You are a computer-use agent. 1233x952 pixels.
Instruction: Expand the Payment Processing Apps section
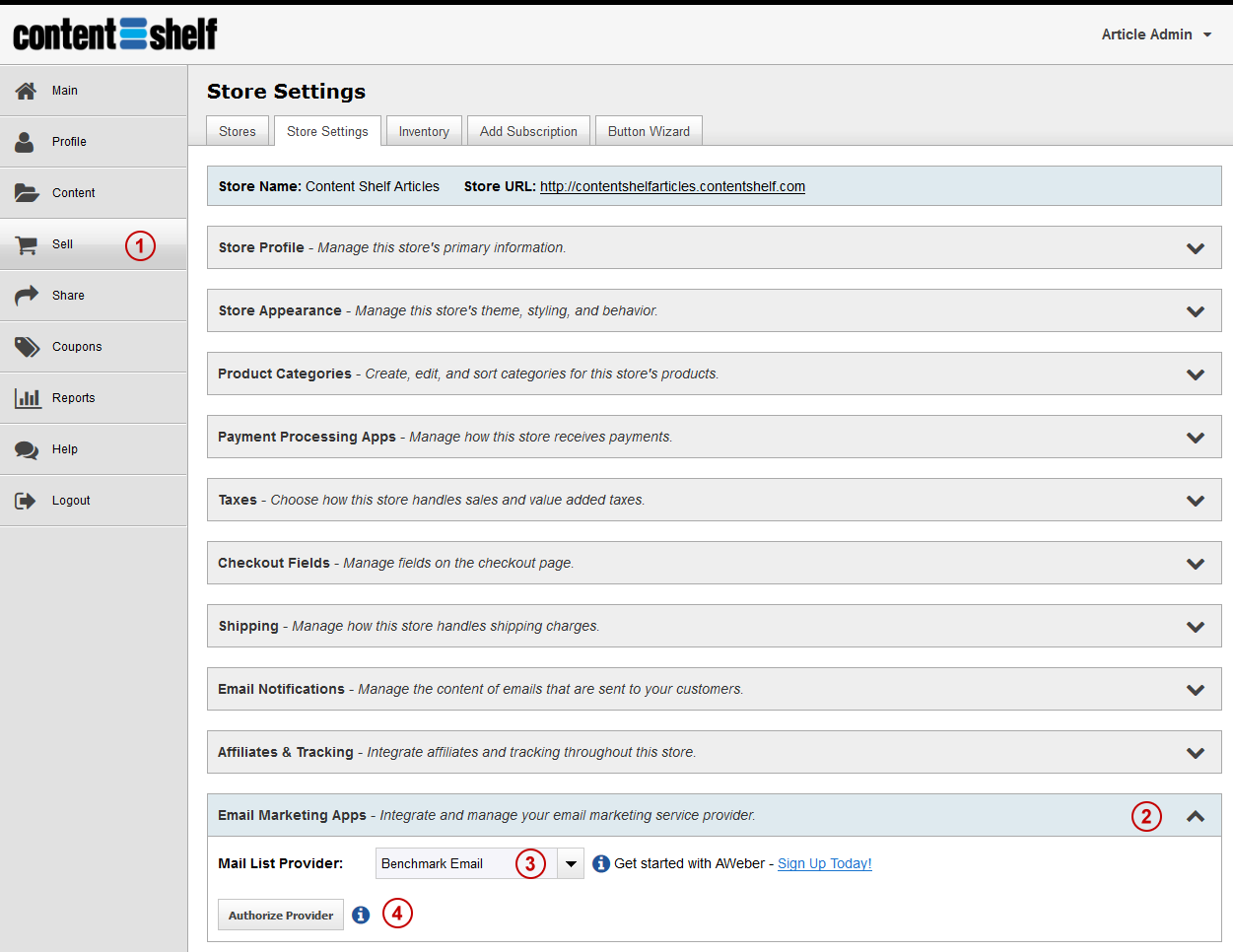pos(1195,438)
